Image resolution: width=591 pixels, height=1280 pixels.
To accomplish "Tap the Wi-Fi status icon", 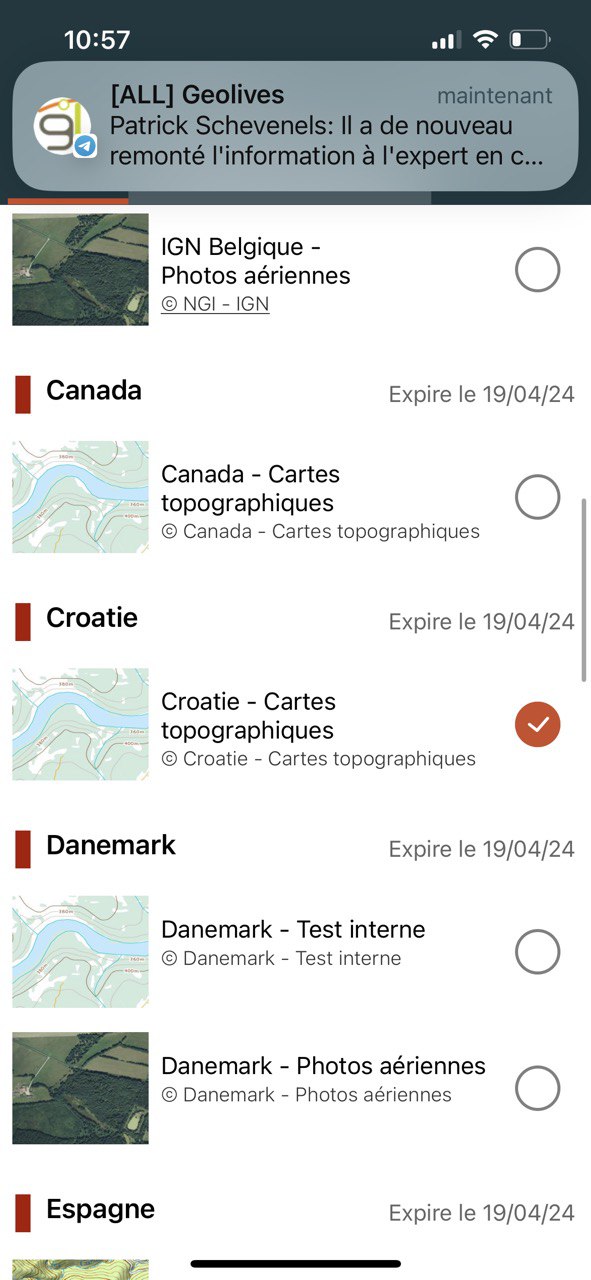I will 486,40.
